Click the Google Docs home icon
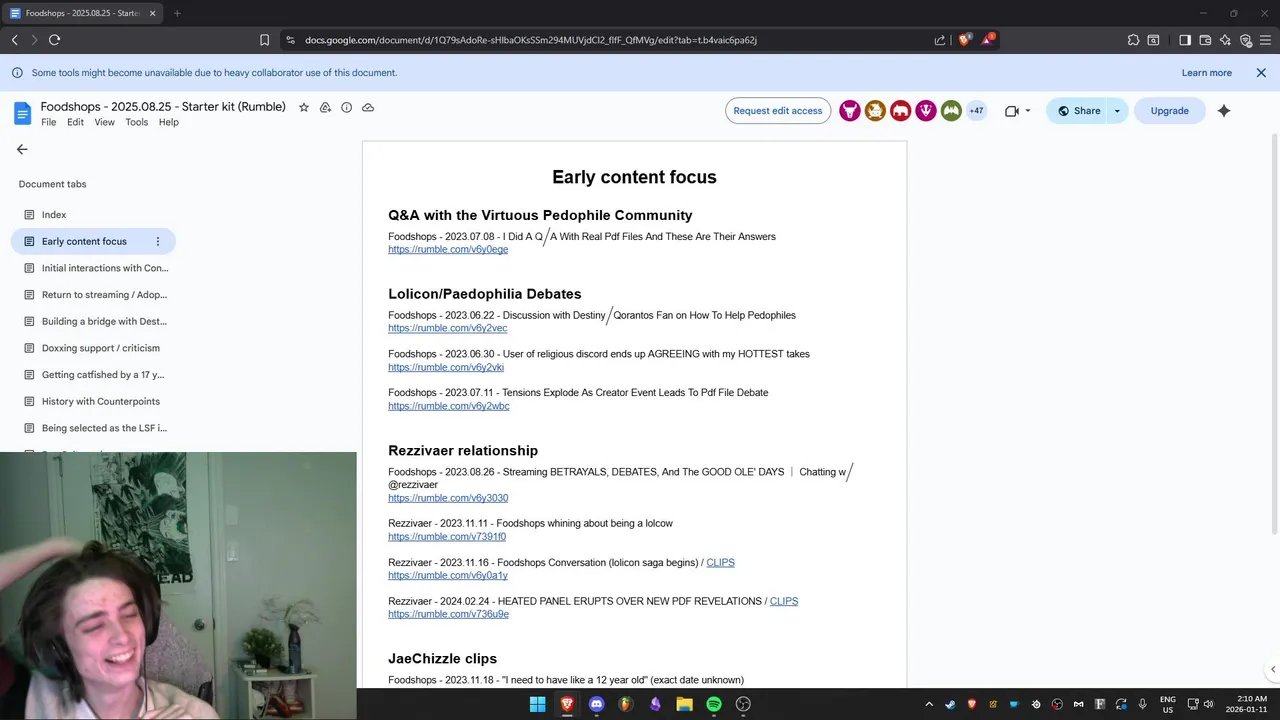 click(x=22, y=112)
